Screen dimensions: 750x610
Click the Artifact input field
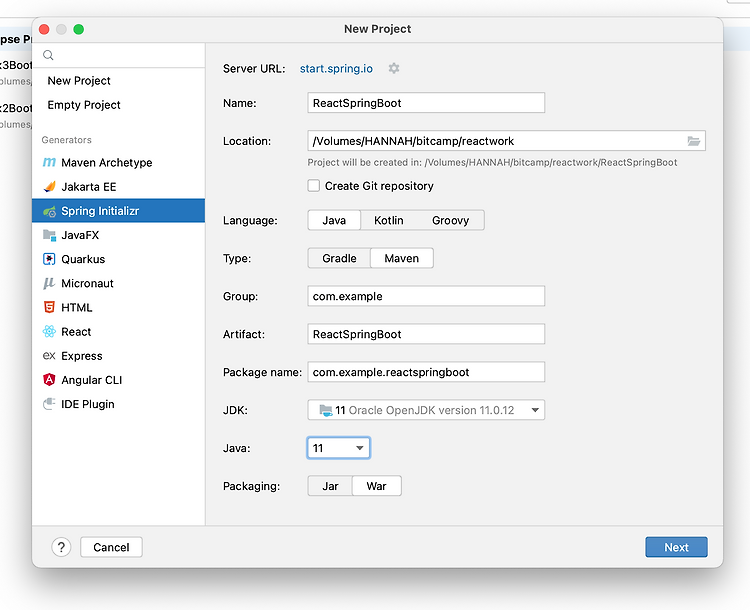point(426,334)
